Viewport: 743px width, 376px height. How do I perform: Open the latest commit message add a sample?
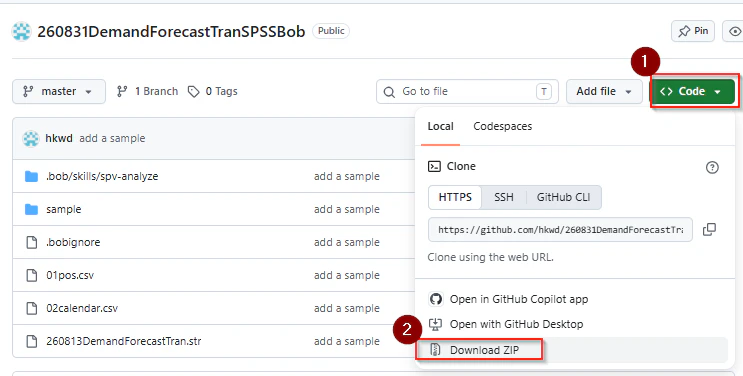[112, 138]
